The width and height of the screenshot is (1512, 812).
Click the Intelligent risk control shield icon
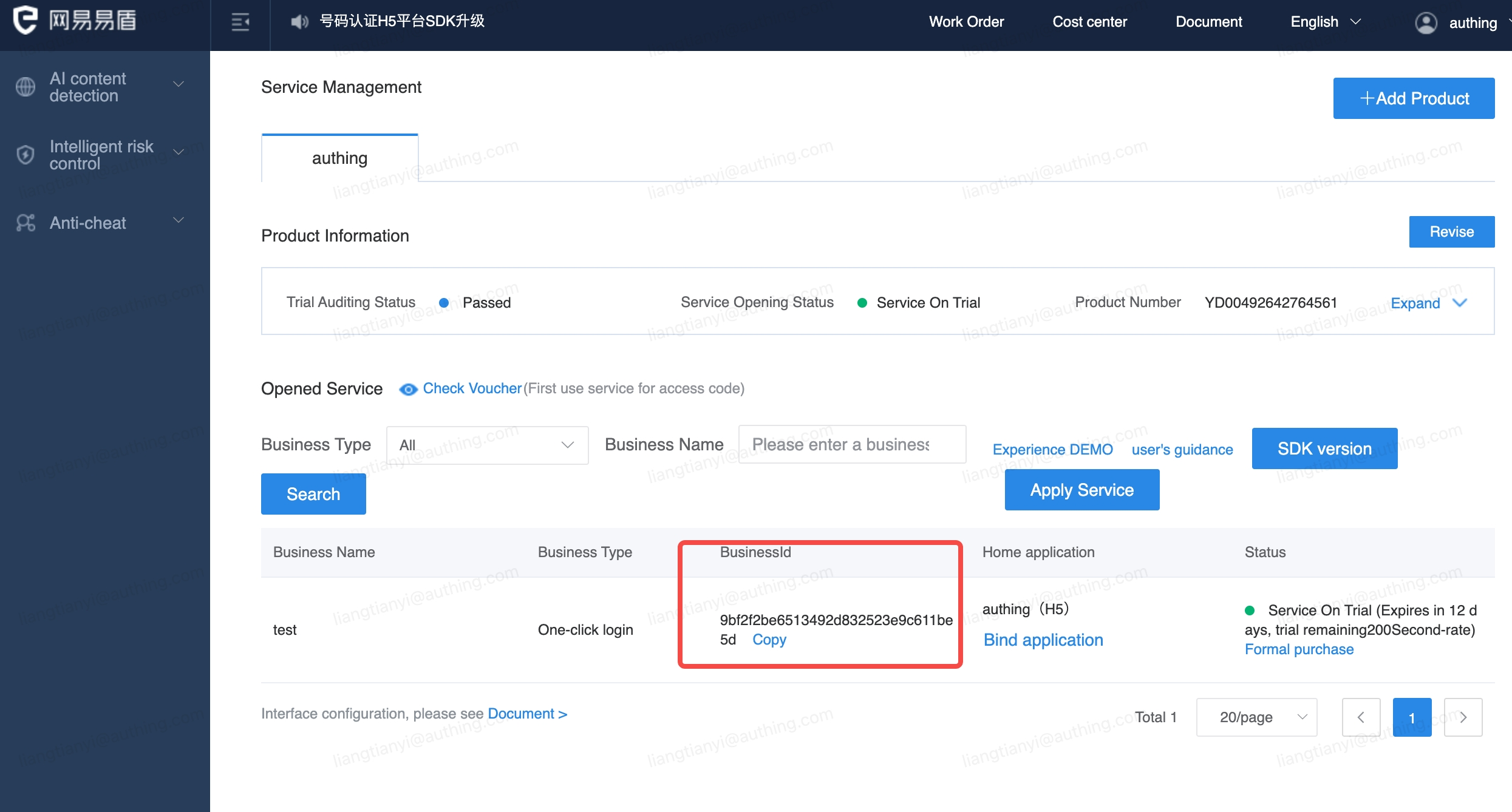point(26,155)
